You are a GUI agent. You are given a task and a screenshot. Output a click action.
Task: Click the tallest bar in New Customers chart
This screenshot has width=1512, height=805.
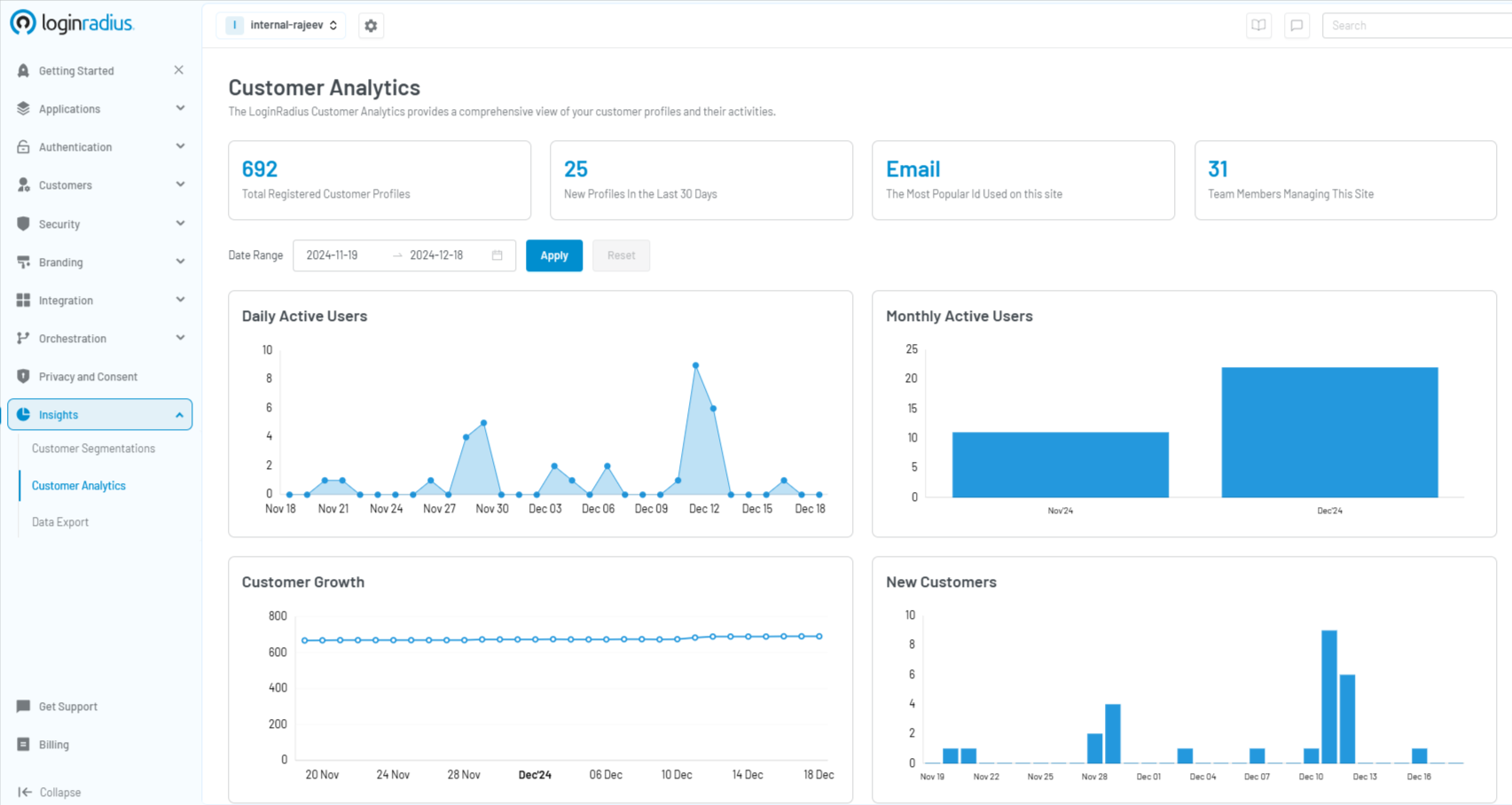click(1328, 697)
